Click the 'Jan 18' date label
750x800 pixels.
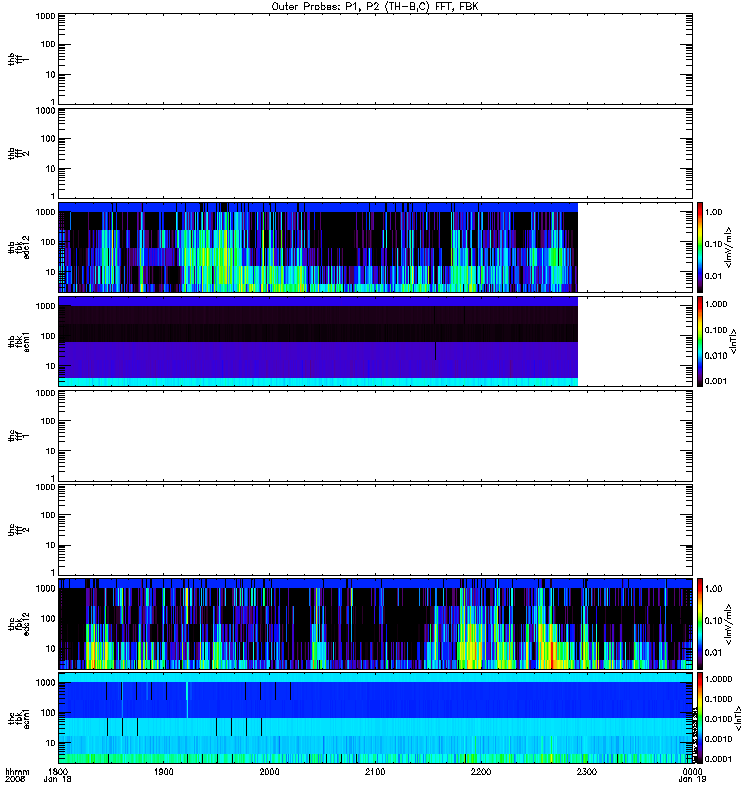tap(58, 780)
